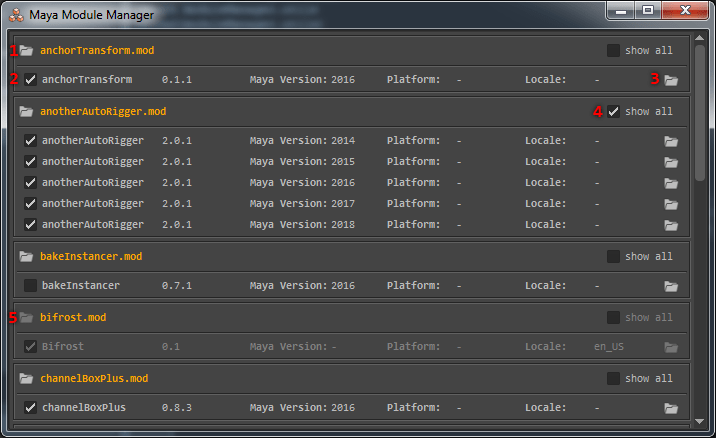This screenshot has height=438, width=716.
Task: Click the bakeInstancer.mod file name
Action: point(91,257)
